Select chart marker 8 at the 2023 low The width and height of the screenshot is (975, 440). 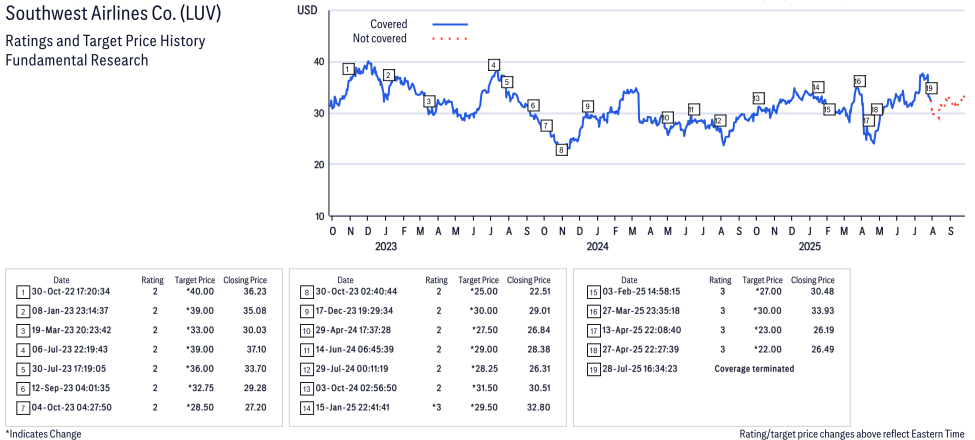561,150
